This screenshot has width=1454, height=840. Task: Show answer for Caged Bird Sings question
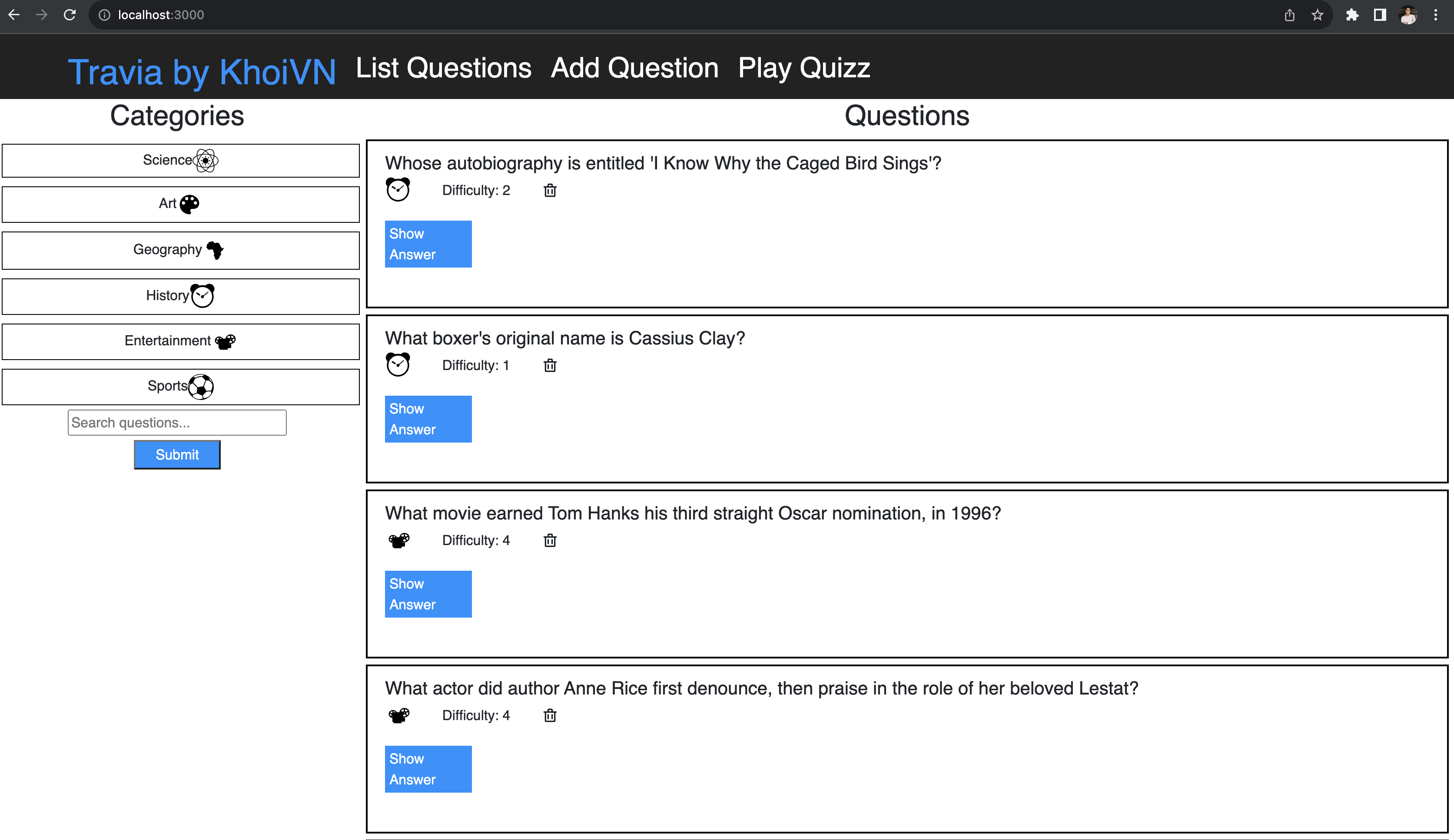(428, 244)
